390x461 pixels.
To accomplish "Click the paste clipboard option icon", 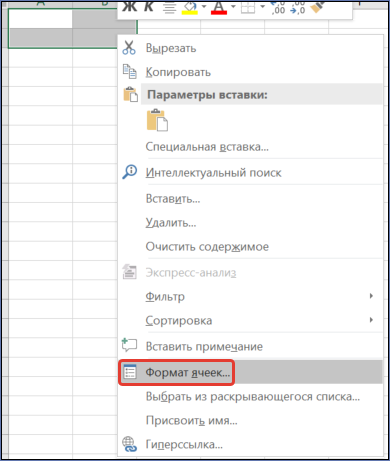I will [157, 120].
